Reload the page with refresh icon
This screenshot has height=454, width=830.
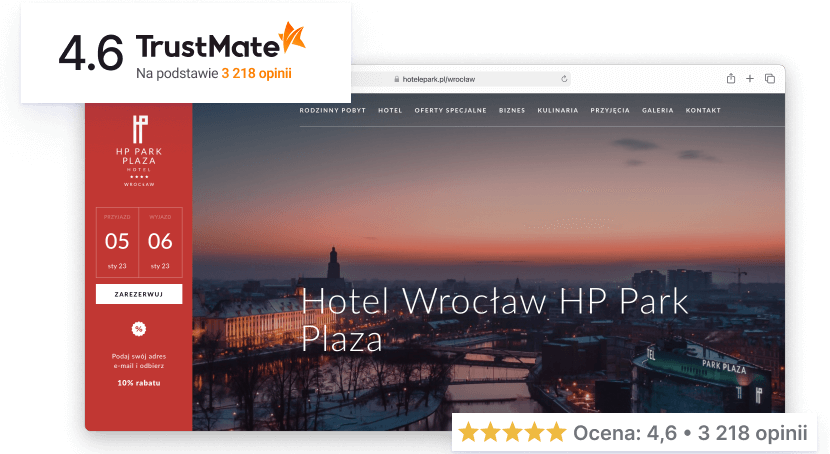(564, 79)
